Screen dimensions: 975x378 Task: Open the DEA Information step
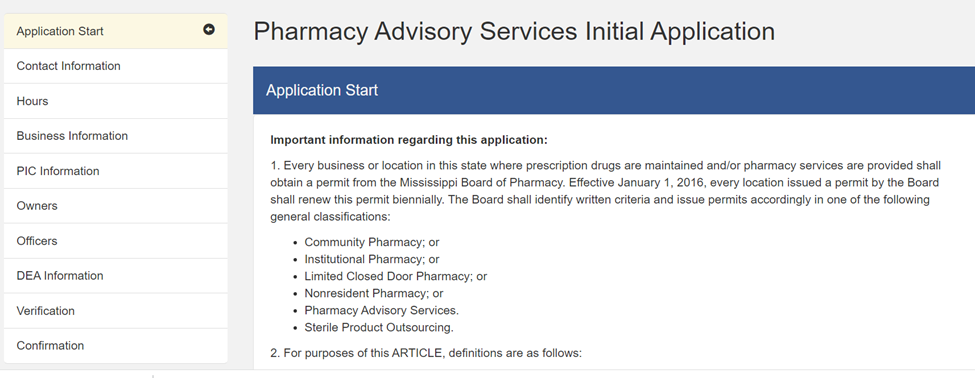coord(116,275)
